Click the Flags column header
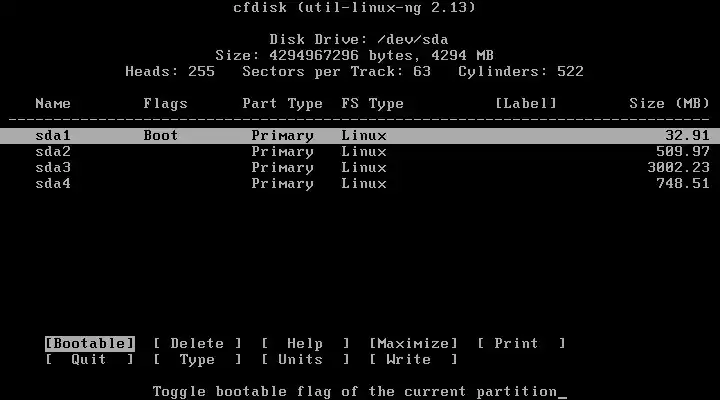 (x=165, y=104)
